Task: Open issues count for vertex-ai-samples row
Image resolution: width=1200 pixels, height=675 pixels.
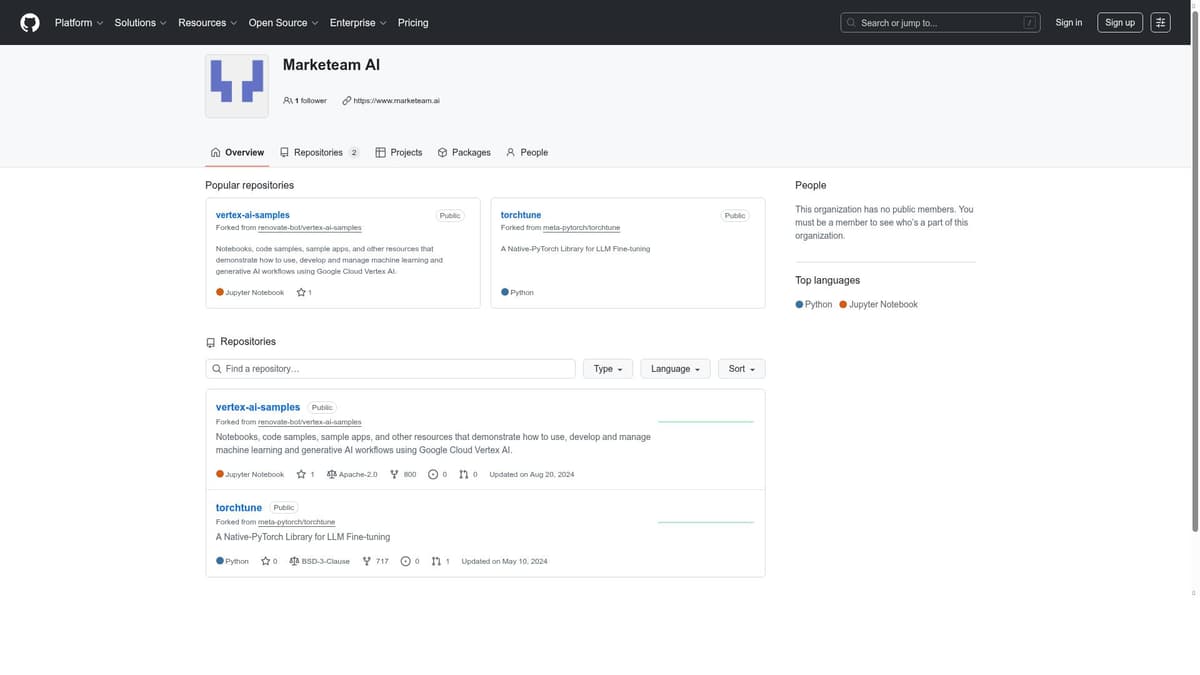Action: (x=437, y=474)
